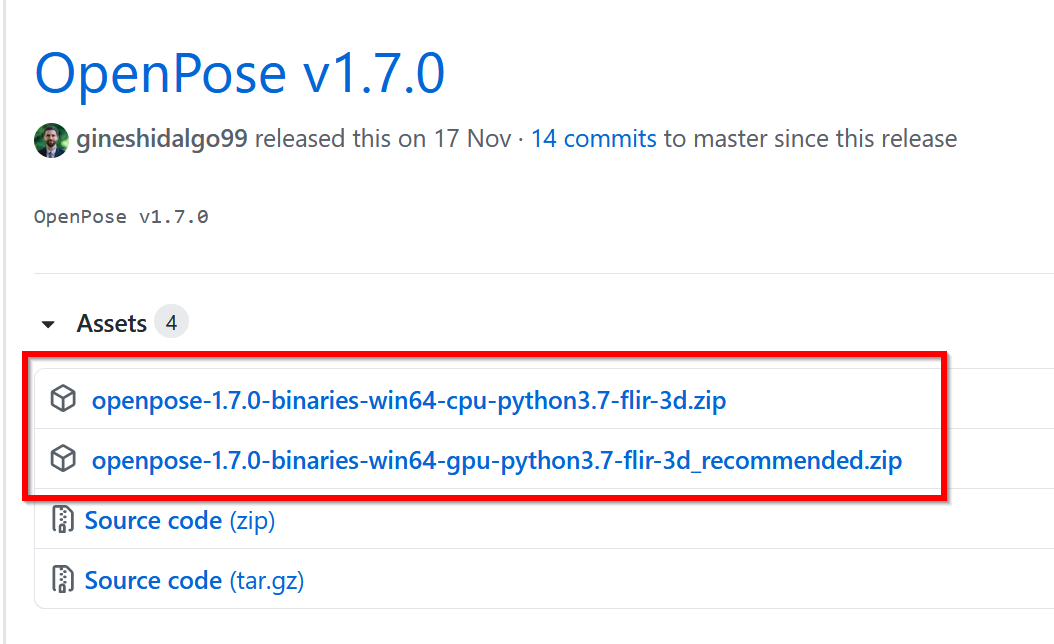
Task: Click the package icon beside the win64-gpu zip
Action: click(63, 458)
